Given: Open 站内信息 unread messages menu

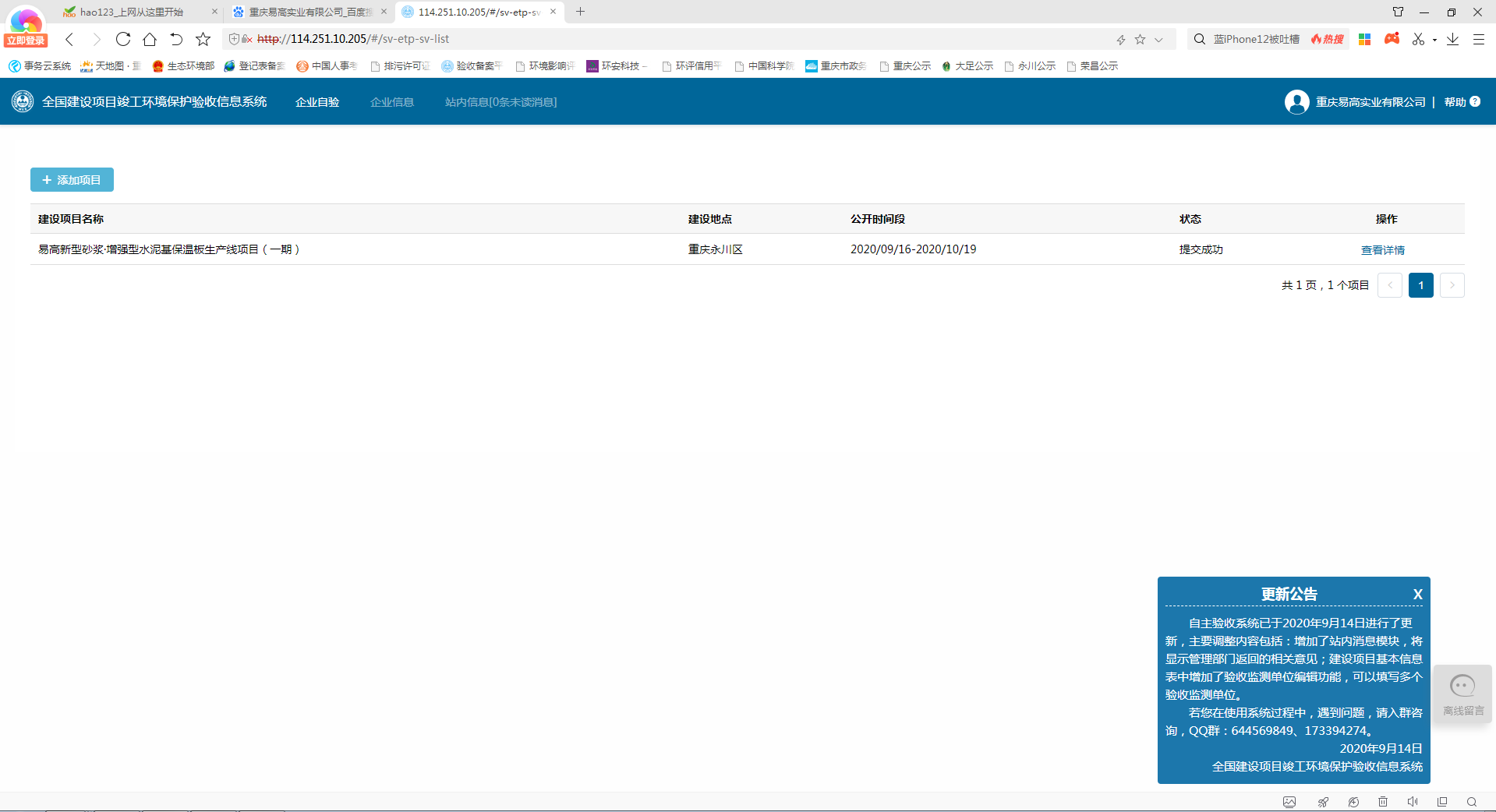Looking at the screenshot, I should point(500,102).
